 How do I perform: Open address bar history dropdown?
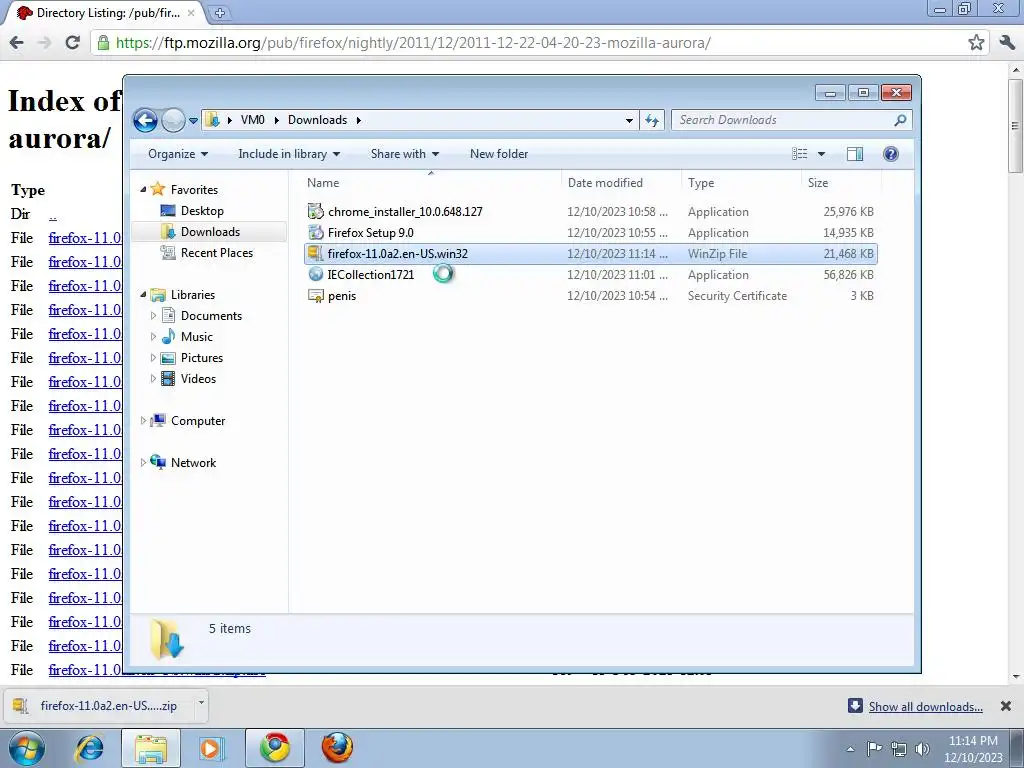(629, 121)
